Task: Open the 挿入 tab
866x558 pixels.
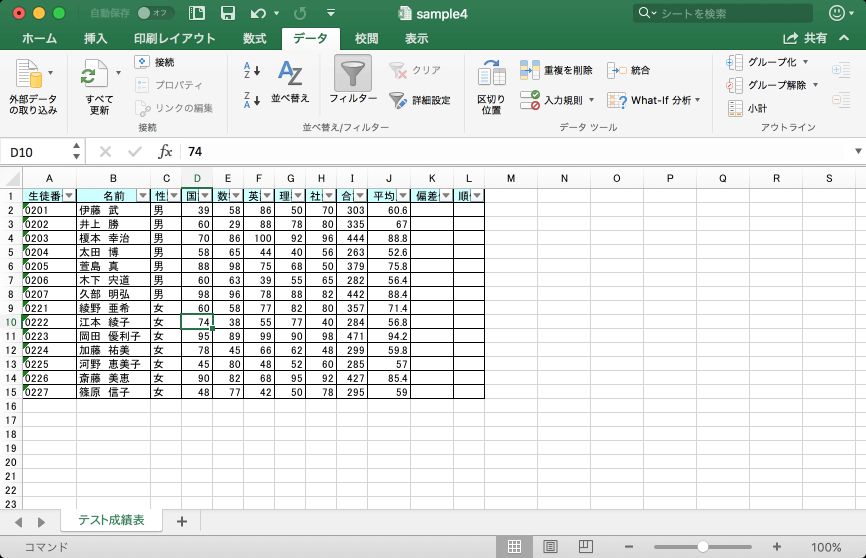Action: coord(96,38)
